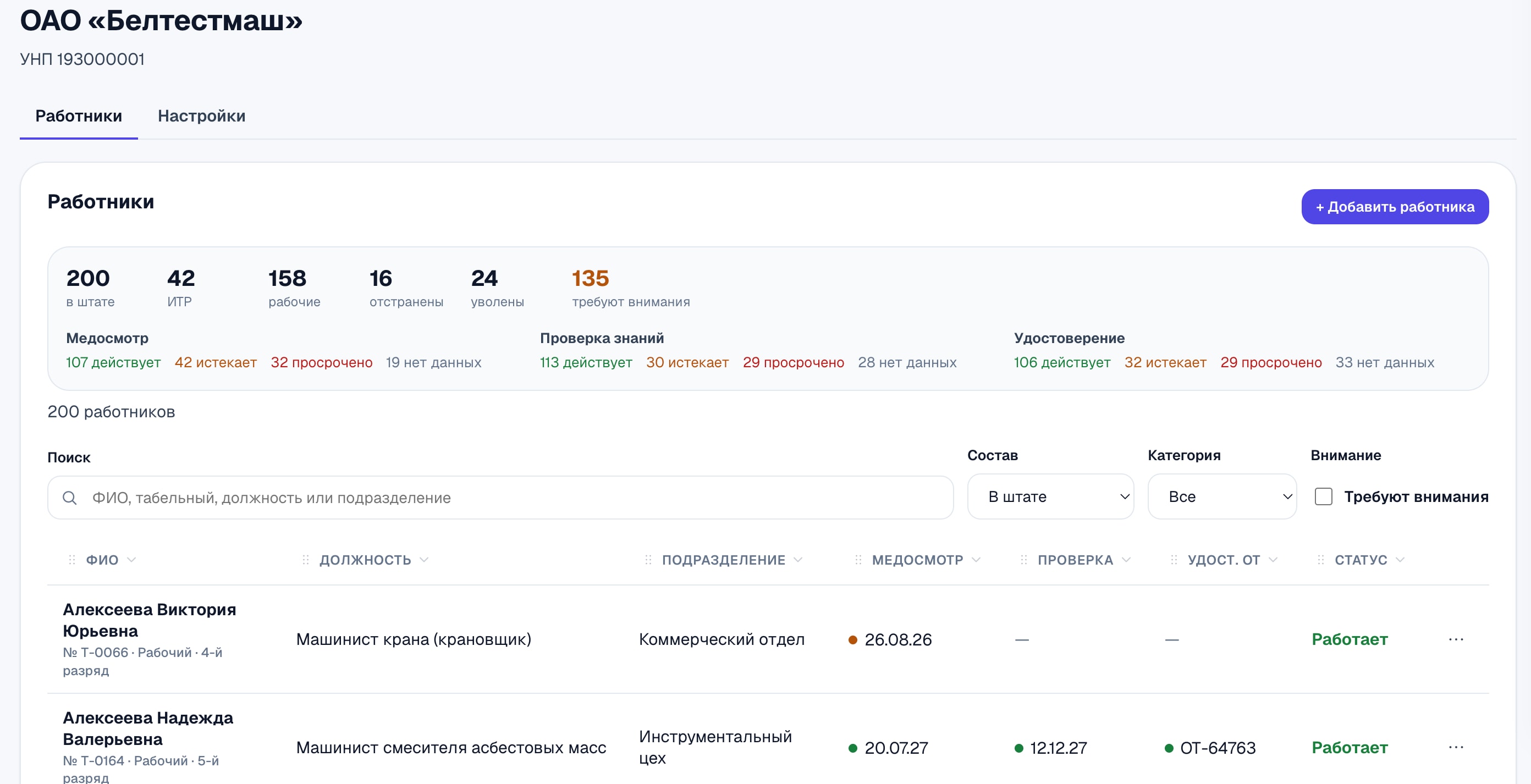This screenshot has width=1531, height=784.
Task: Open the Категория dropdown
Action: [1221, 496]
